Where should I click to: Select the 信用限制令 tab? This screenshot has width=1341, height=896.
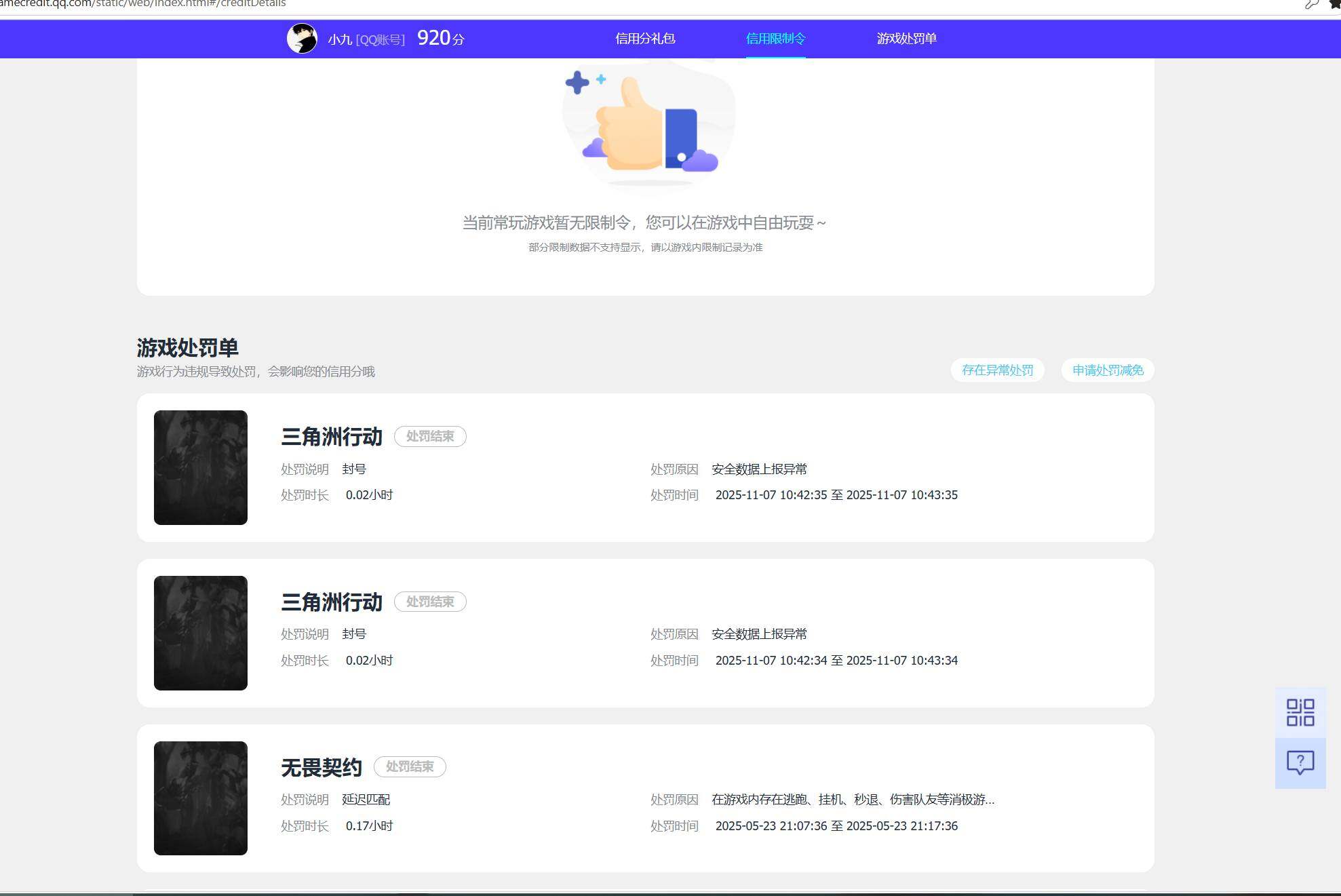click(775, 39)
